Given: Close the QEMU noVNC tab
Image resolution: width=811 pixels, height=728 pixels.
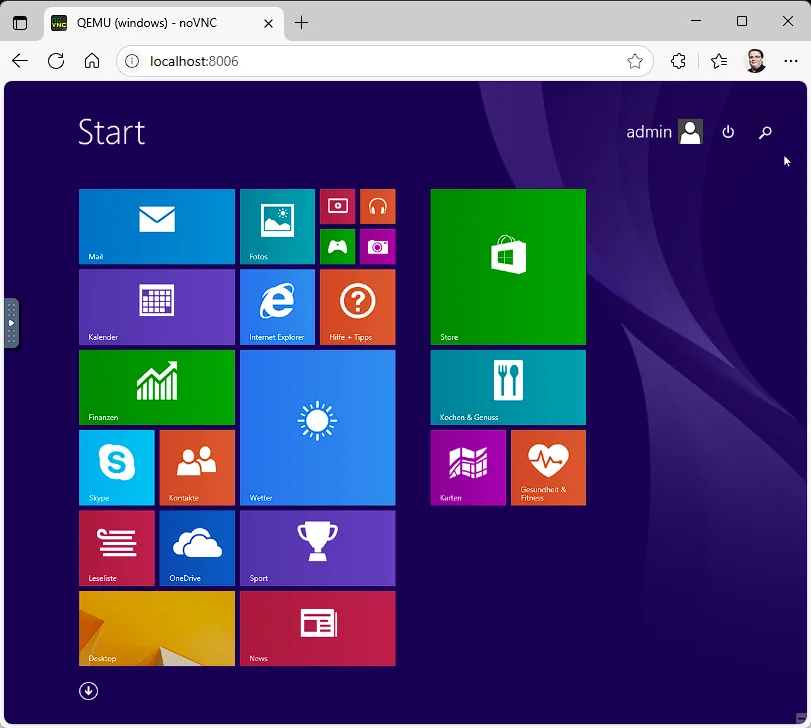Looking at the screenshot, I should pyautogui.click(x=268, y=23).
